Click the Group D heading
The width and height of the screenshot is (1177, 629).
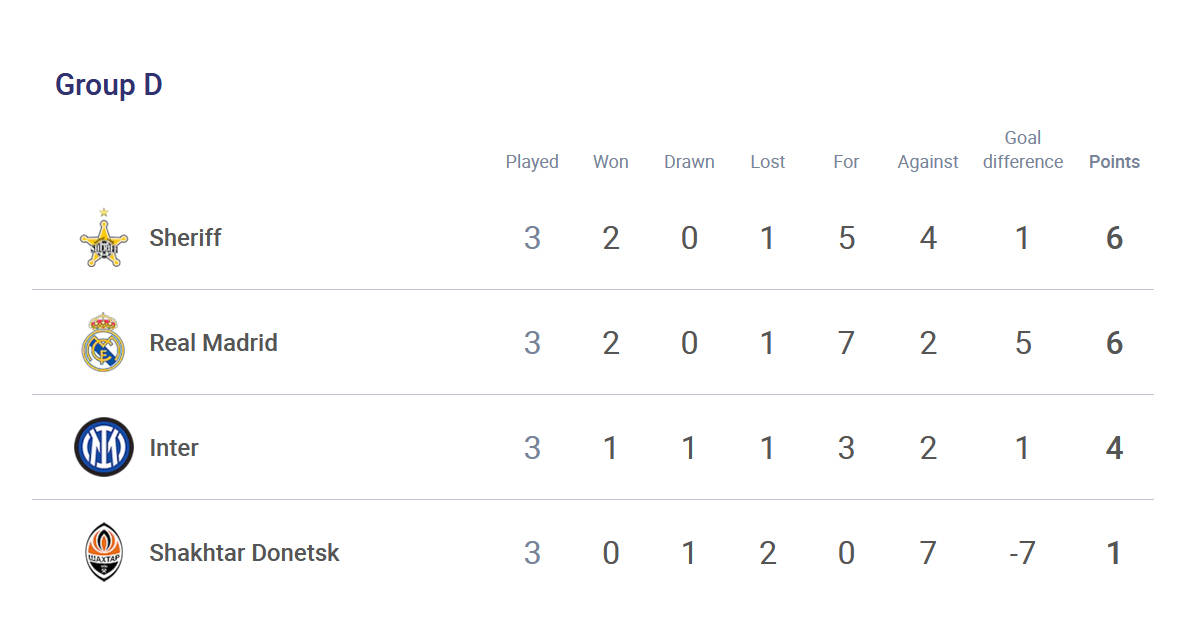(x=109, y=85)
